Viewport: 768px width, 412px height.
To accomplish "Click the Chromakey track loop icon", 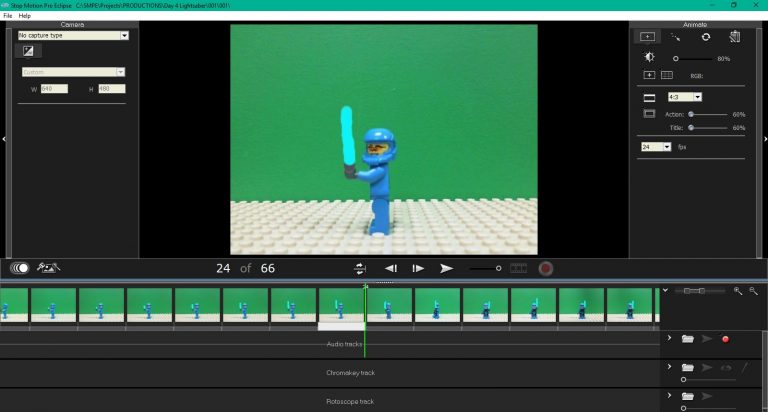I will click(x=726, y=367).
